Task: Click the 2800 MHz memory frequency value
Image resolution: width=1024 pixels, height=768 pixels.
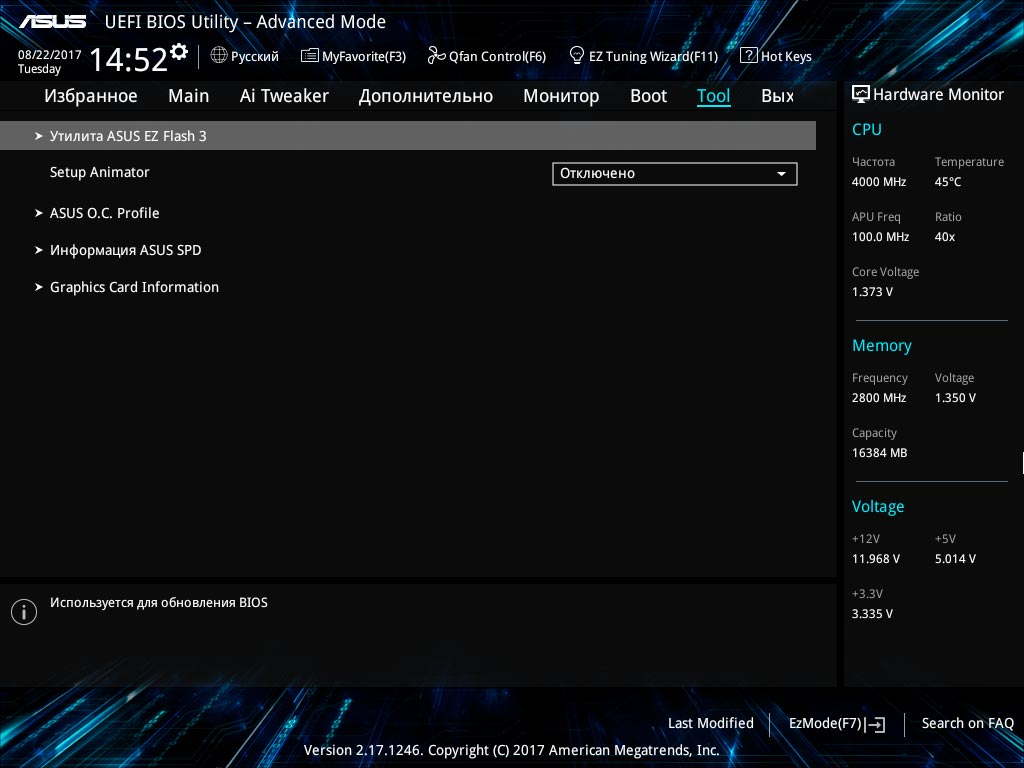Action: [x=879, y=398]
